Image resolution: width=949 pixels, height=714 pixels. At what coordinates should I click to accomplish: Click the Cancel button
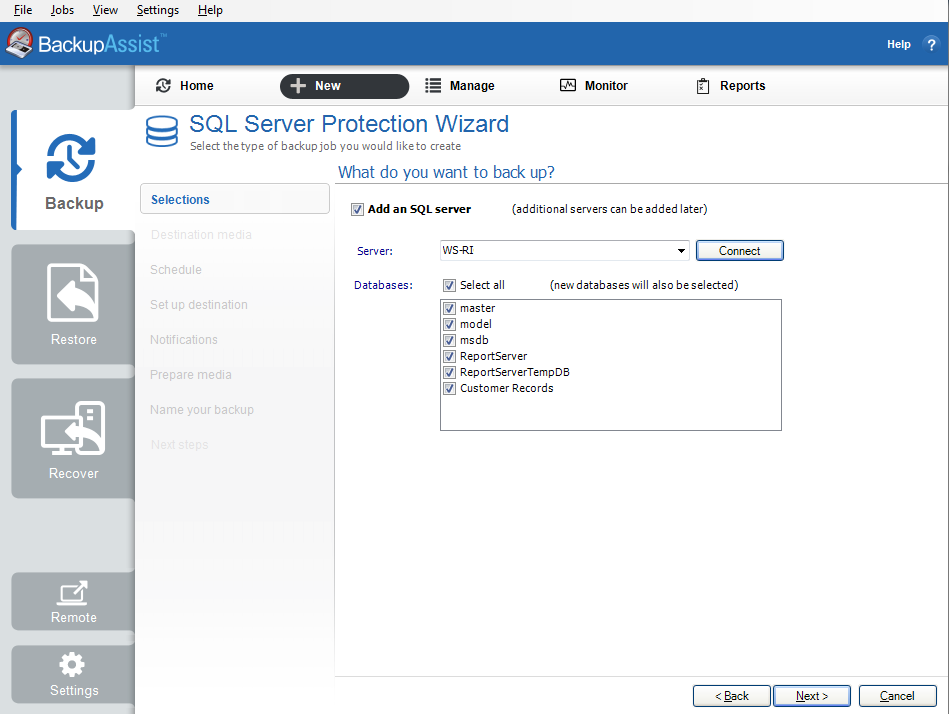[x=898, y=696]
